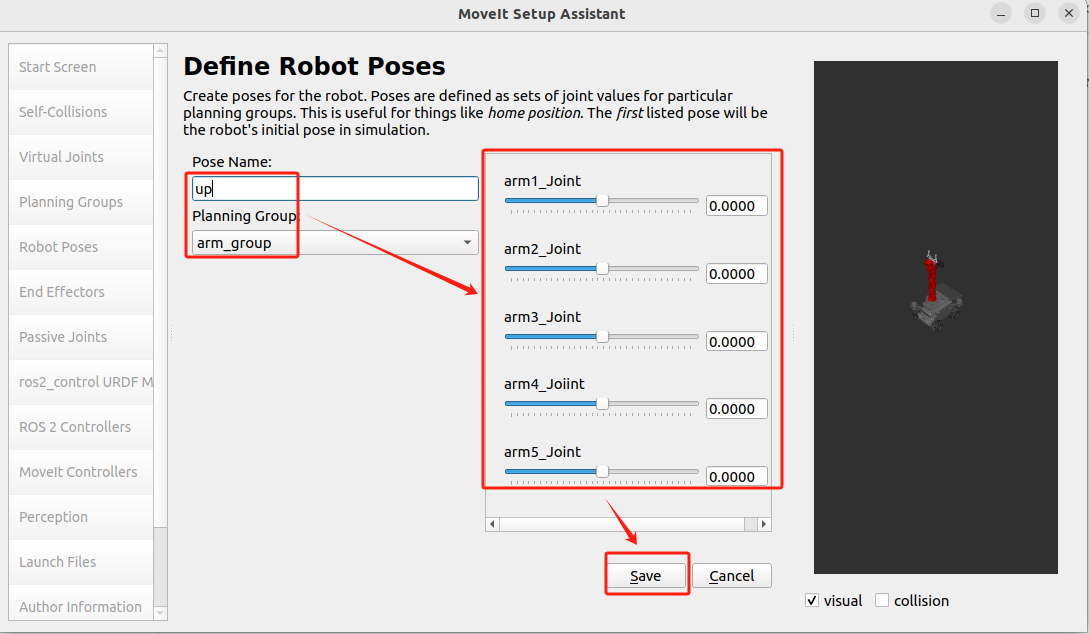Select ROS 2 Controllers section
Screen dimensions: 1089x634
[81, 427]
